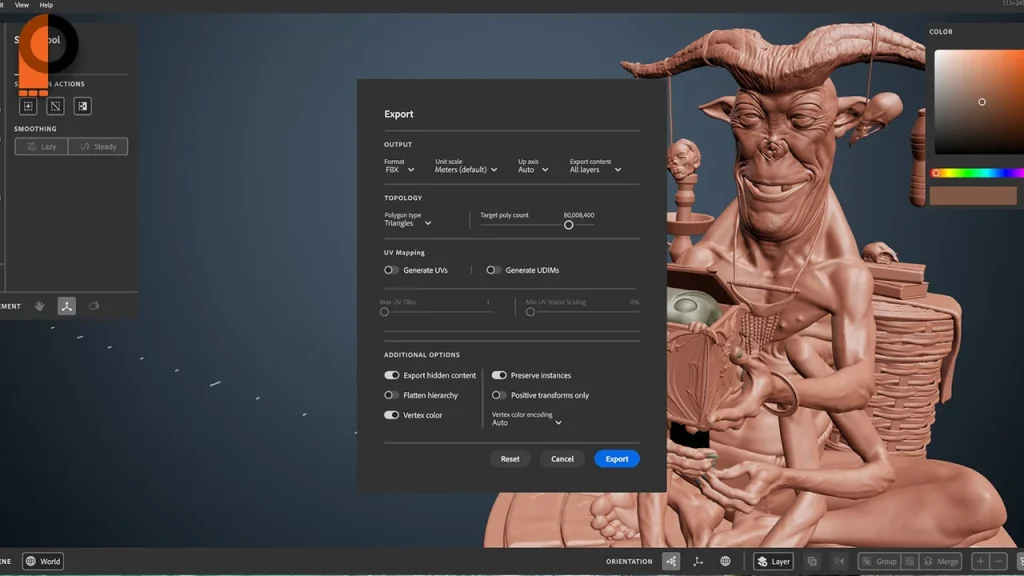Turn off Preserve instances
This screenshot has height=576, width=1024.
tap(500, 375)
